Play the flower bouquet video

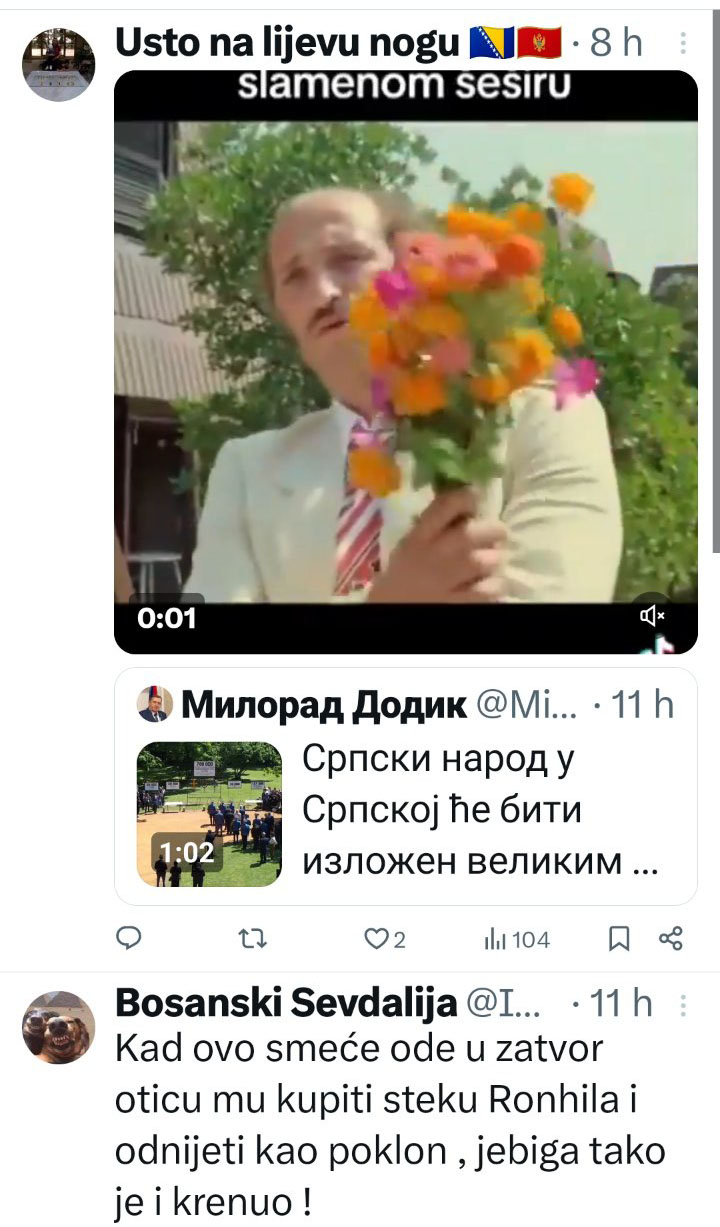click(406, 361)
